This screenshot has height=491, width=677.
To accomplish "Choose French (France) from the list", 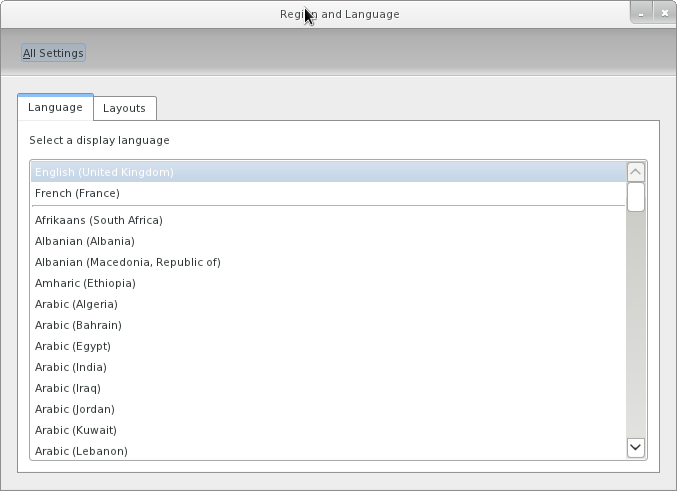I will [77, 193].
